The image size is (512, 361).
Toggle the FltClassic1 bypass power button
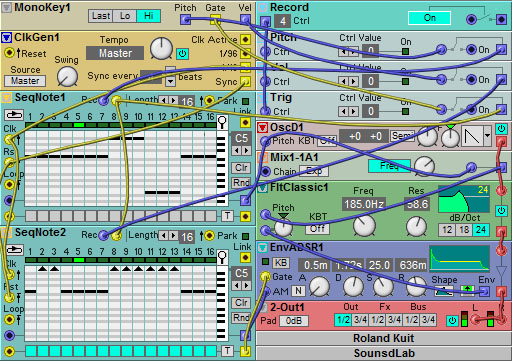coord(501,211)
